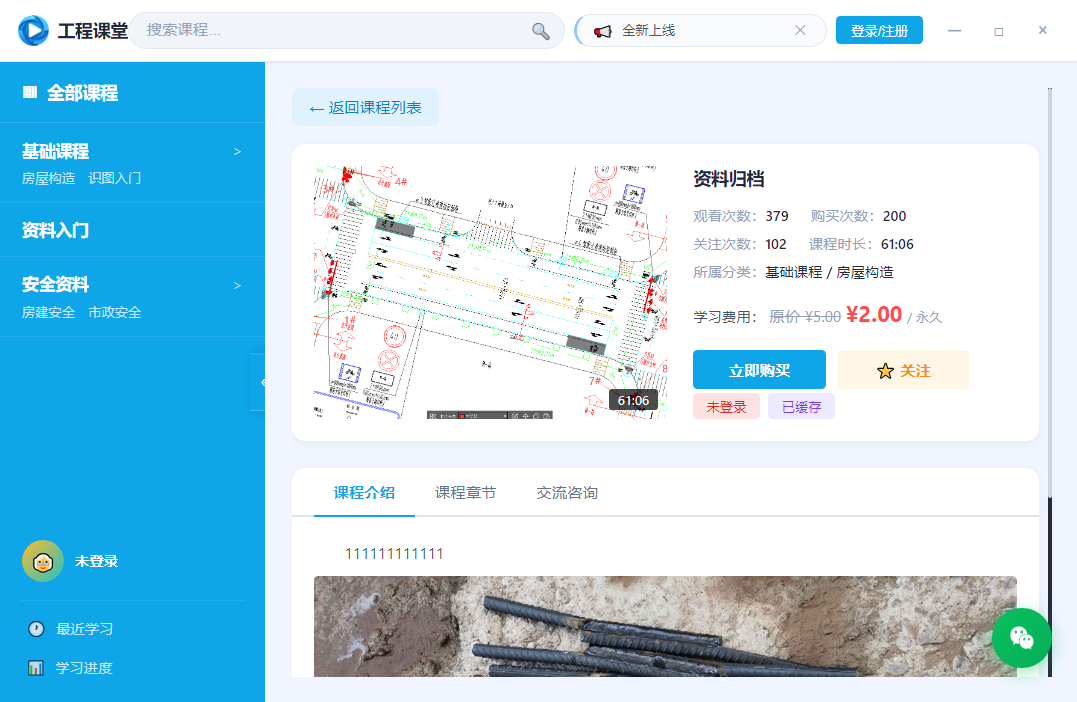
Task: Open the WeChat floating chat button
Action: (1021, 637)
